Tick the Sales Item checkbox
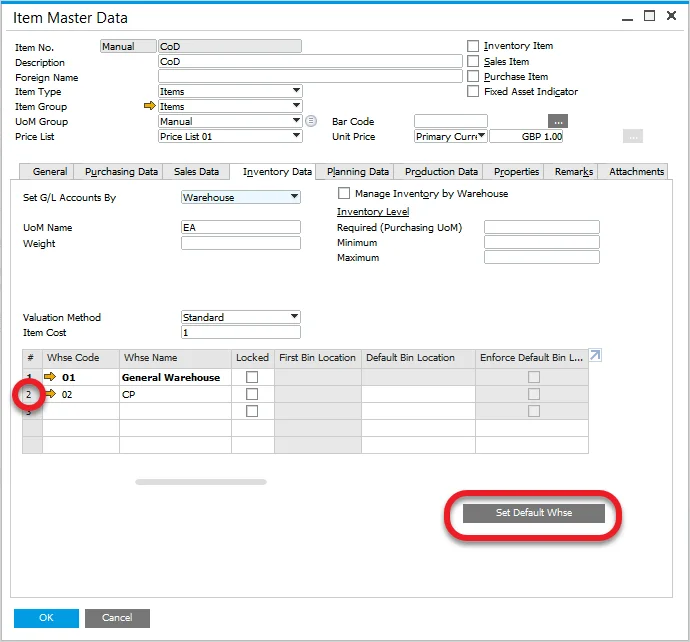 474,62
